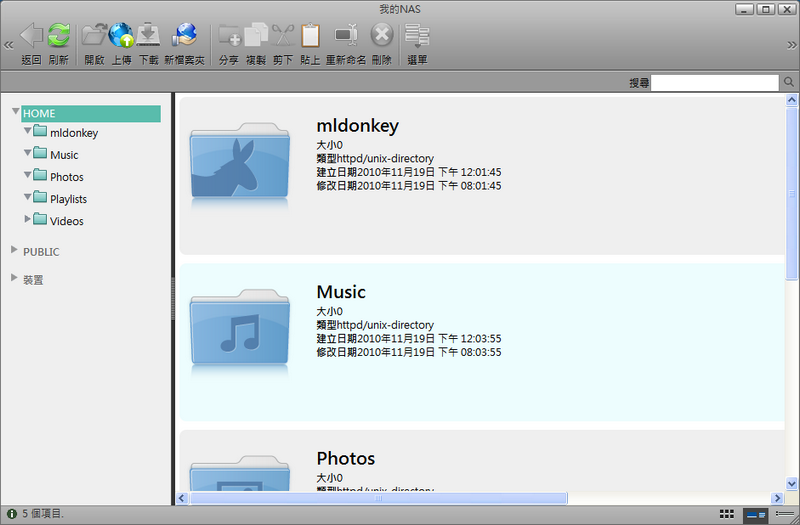Switch to simple list view
The width and height of the screenshot is (800, 525).
tap(784, 514)
